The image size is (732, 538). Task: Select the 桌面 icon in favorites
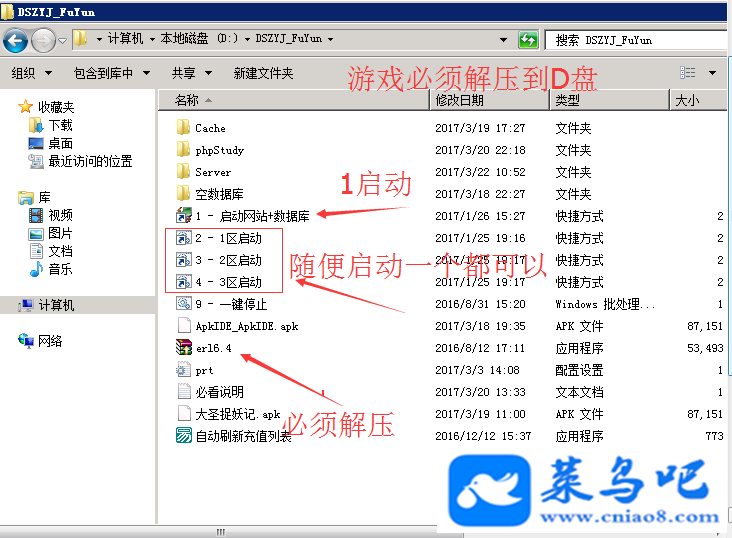point(36,143)
